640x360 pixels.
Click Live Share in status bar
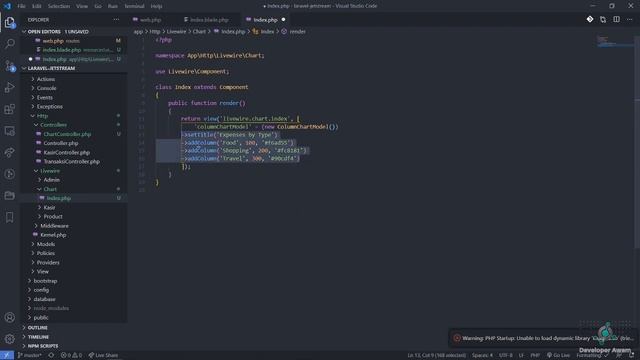(103, 355)
